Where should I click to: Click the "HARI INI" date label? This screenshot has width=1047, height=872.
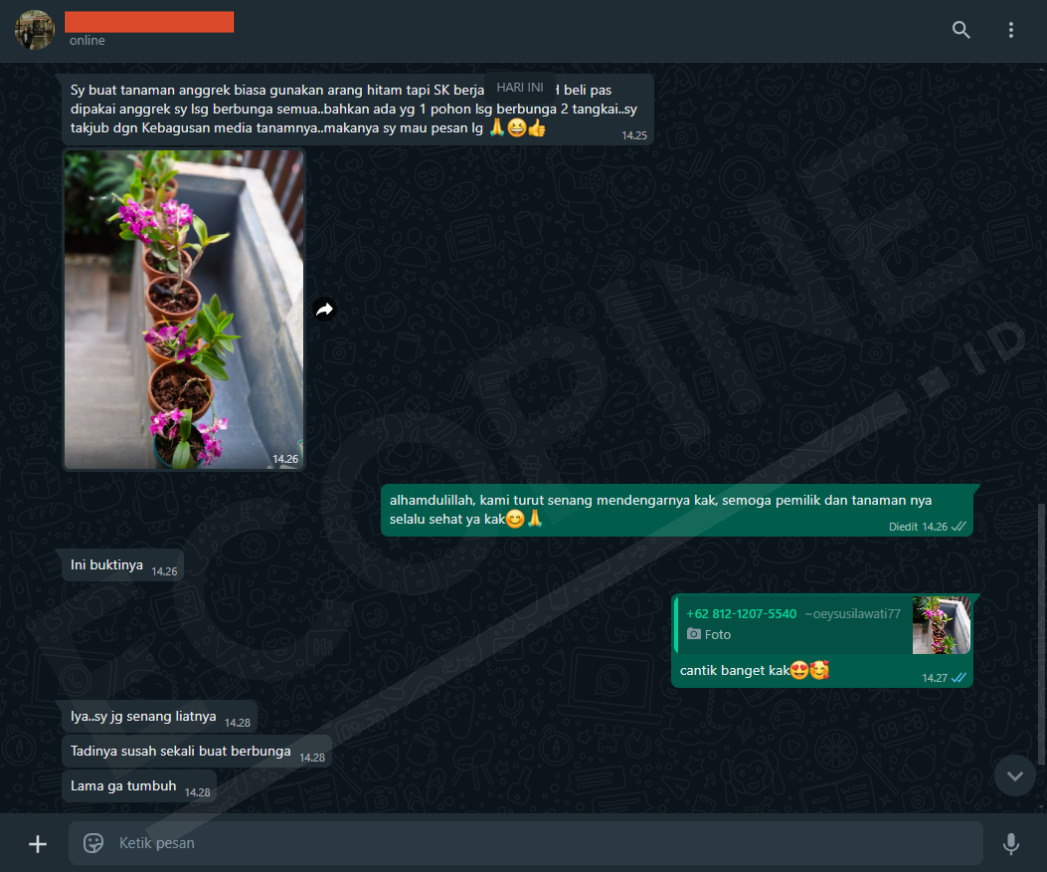519,87
